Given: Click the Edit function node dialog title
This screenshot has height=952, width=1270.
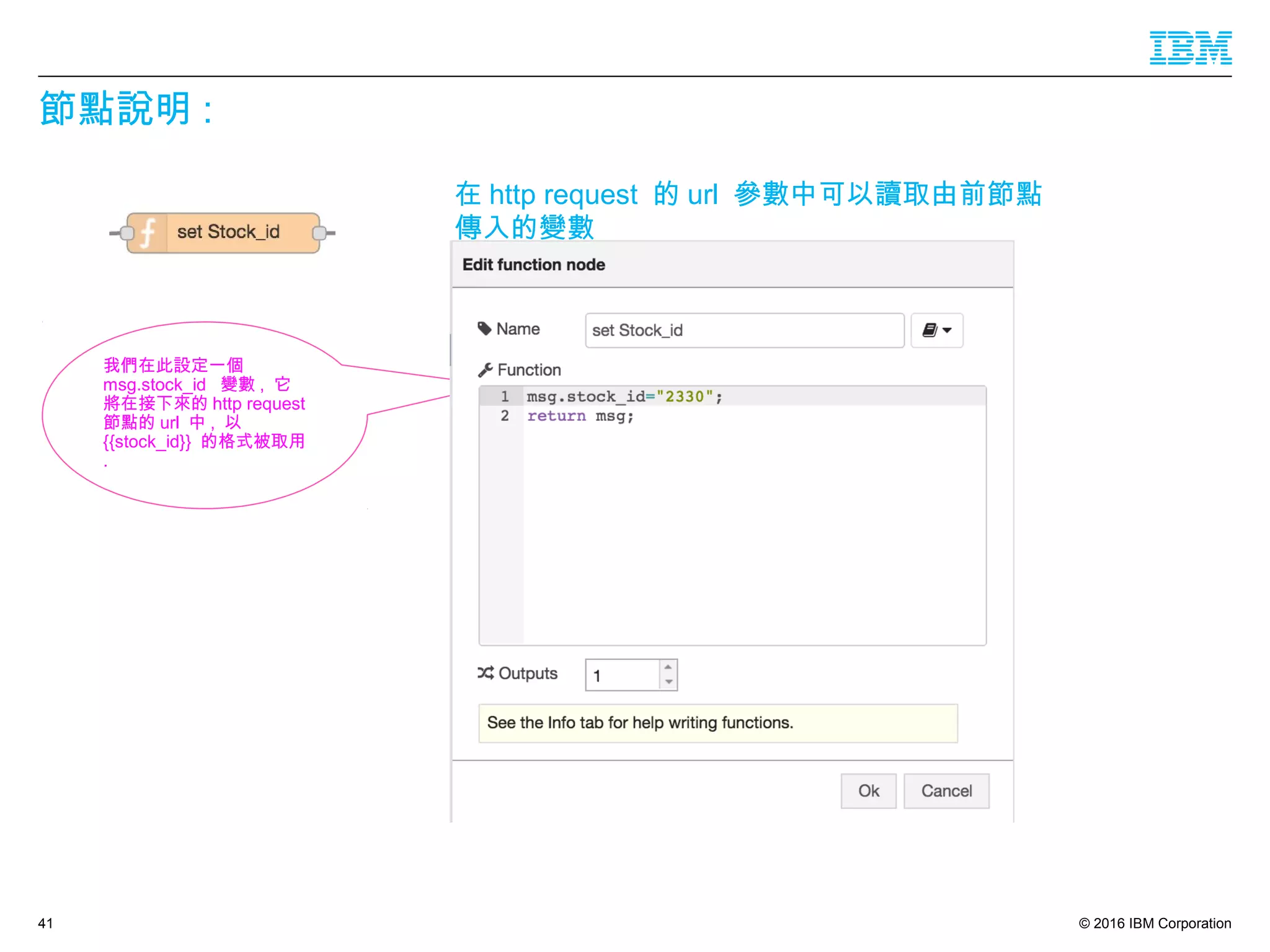Looking at the screenshot, I should pos(534,265).
